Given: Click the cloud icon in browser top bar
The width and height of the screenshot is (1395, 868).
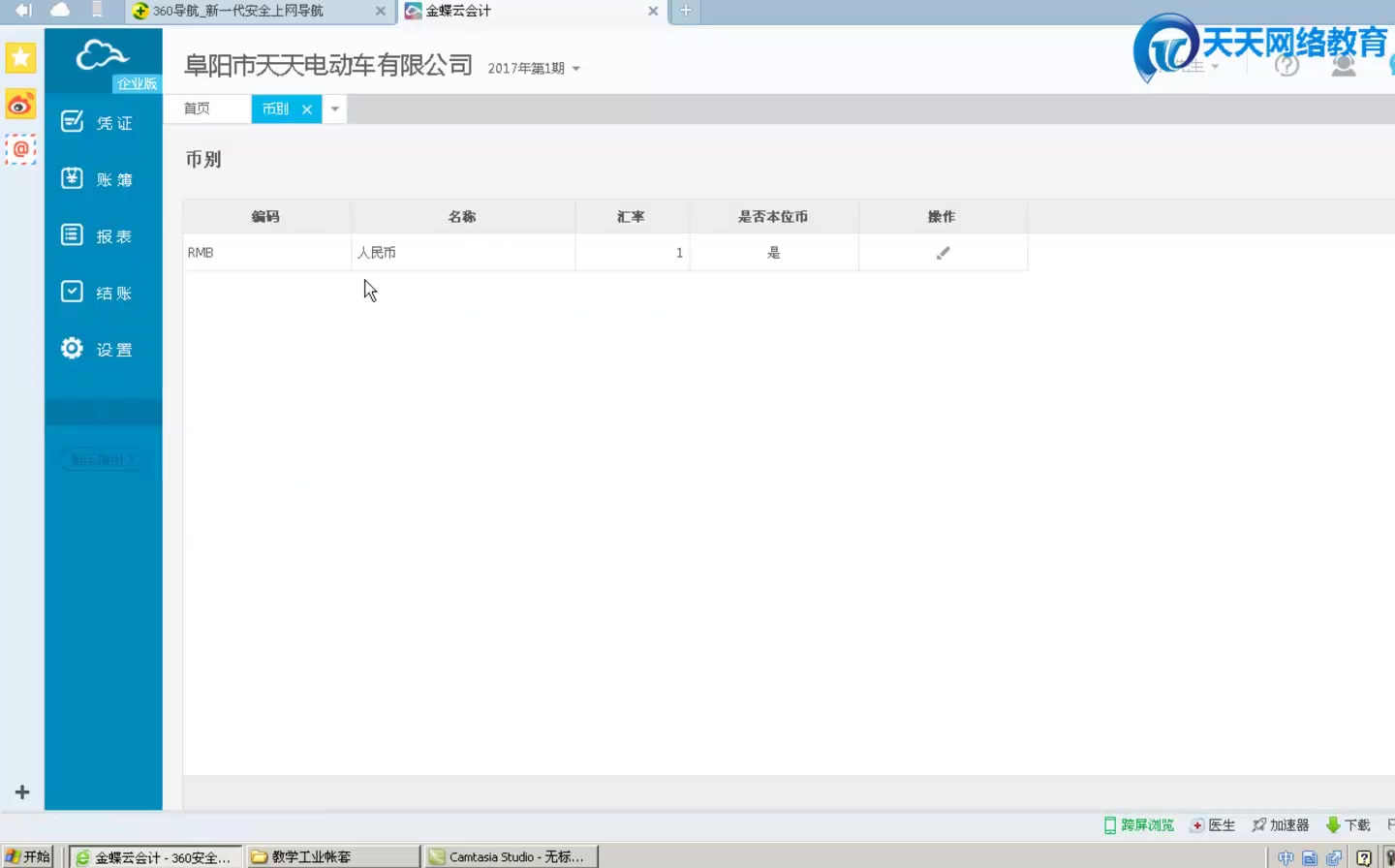Looking at the screenshot, I should (x=60, y=10).
